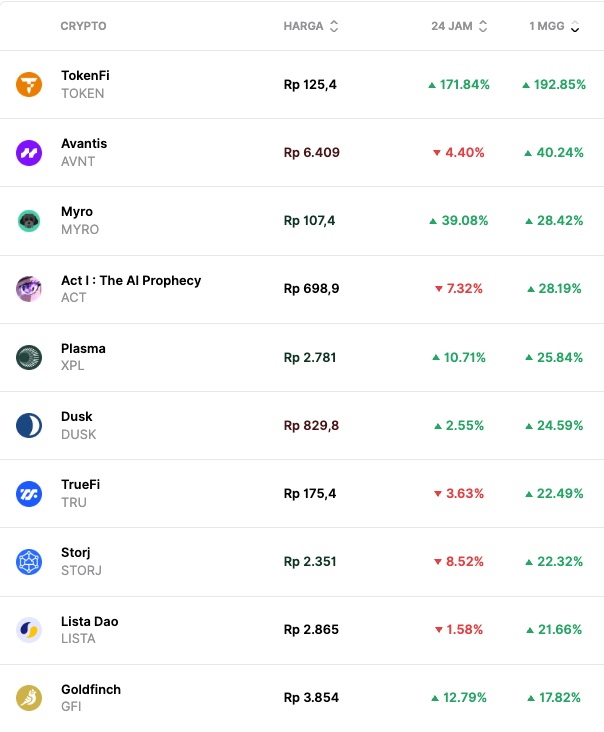
Task: Select the Lista Dao 1 MGG value 21.66%
Action: point(554,630)
